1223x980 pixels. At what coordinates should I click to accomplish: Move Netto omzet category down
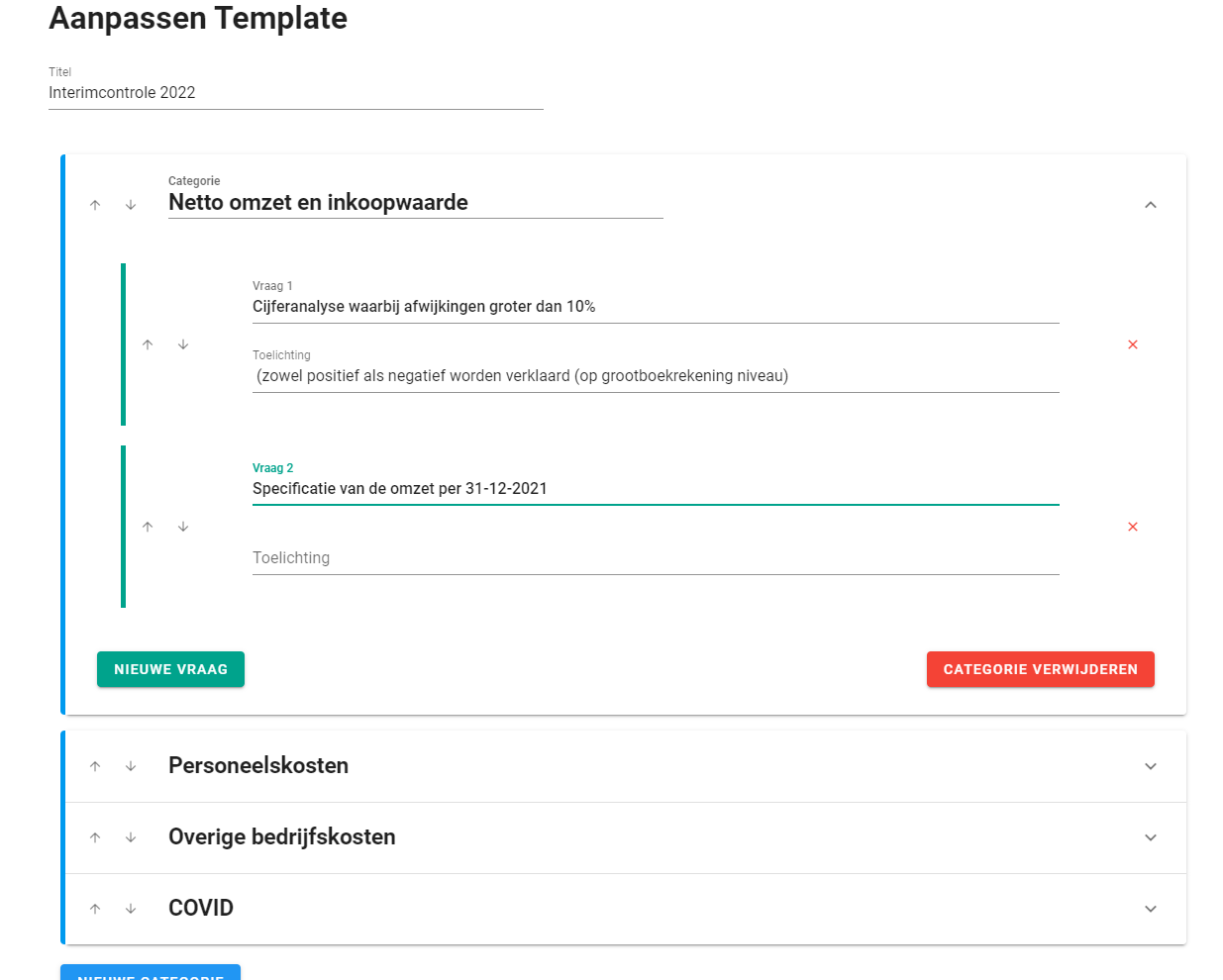(x=131, y=205)
